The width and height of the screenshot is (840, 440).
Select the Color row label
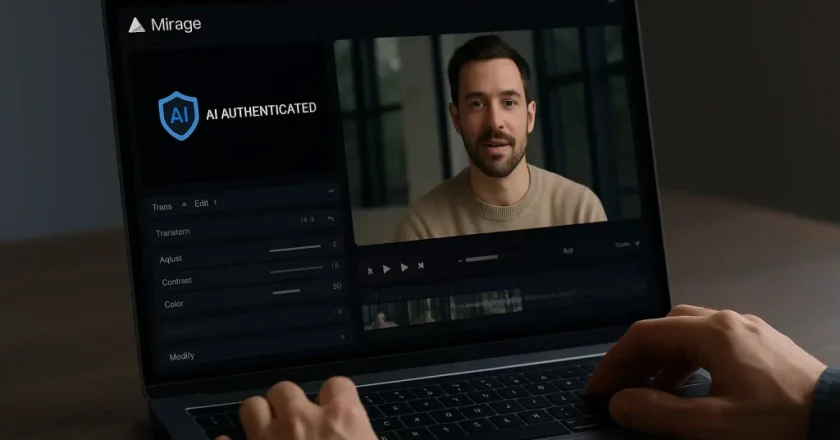tap(174, 304)
